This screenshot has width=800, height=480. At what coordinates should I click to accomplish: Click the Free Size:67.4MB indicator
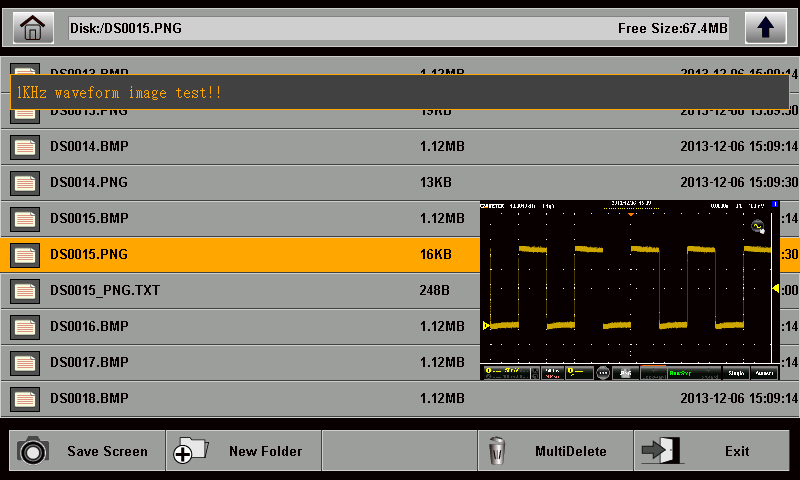673,28
